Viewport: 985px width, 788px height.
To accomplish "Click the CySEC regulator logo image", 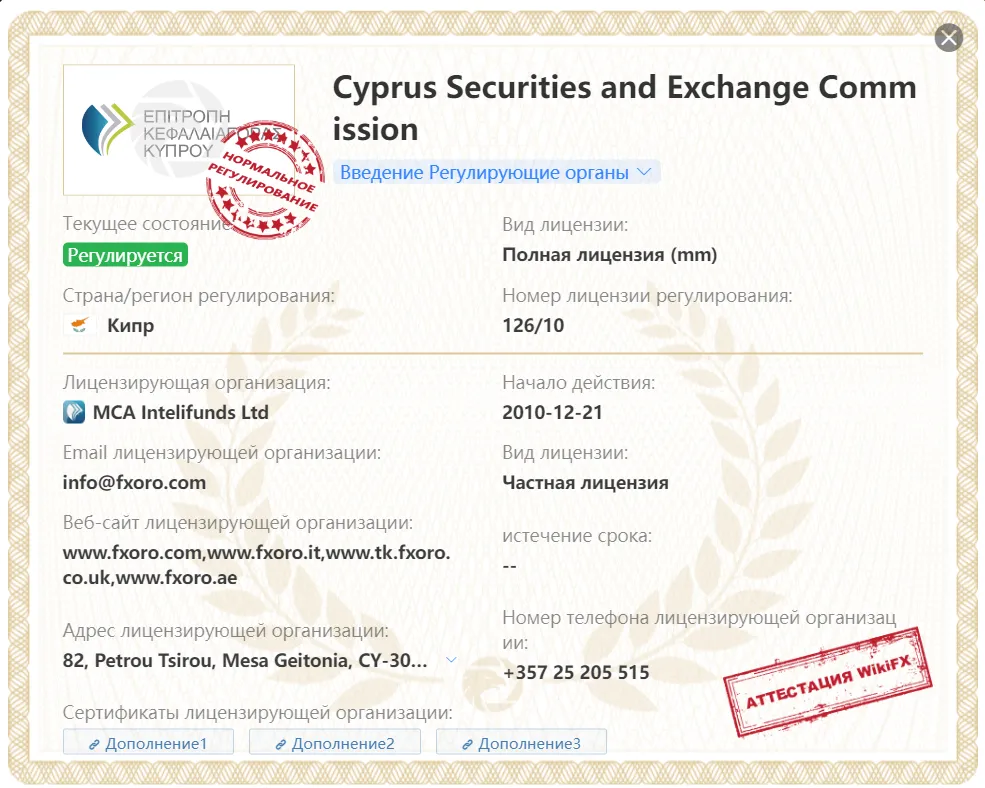I will (x=179, y=129).
